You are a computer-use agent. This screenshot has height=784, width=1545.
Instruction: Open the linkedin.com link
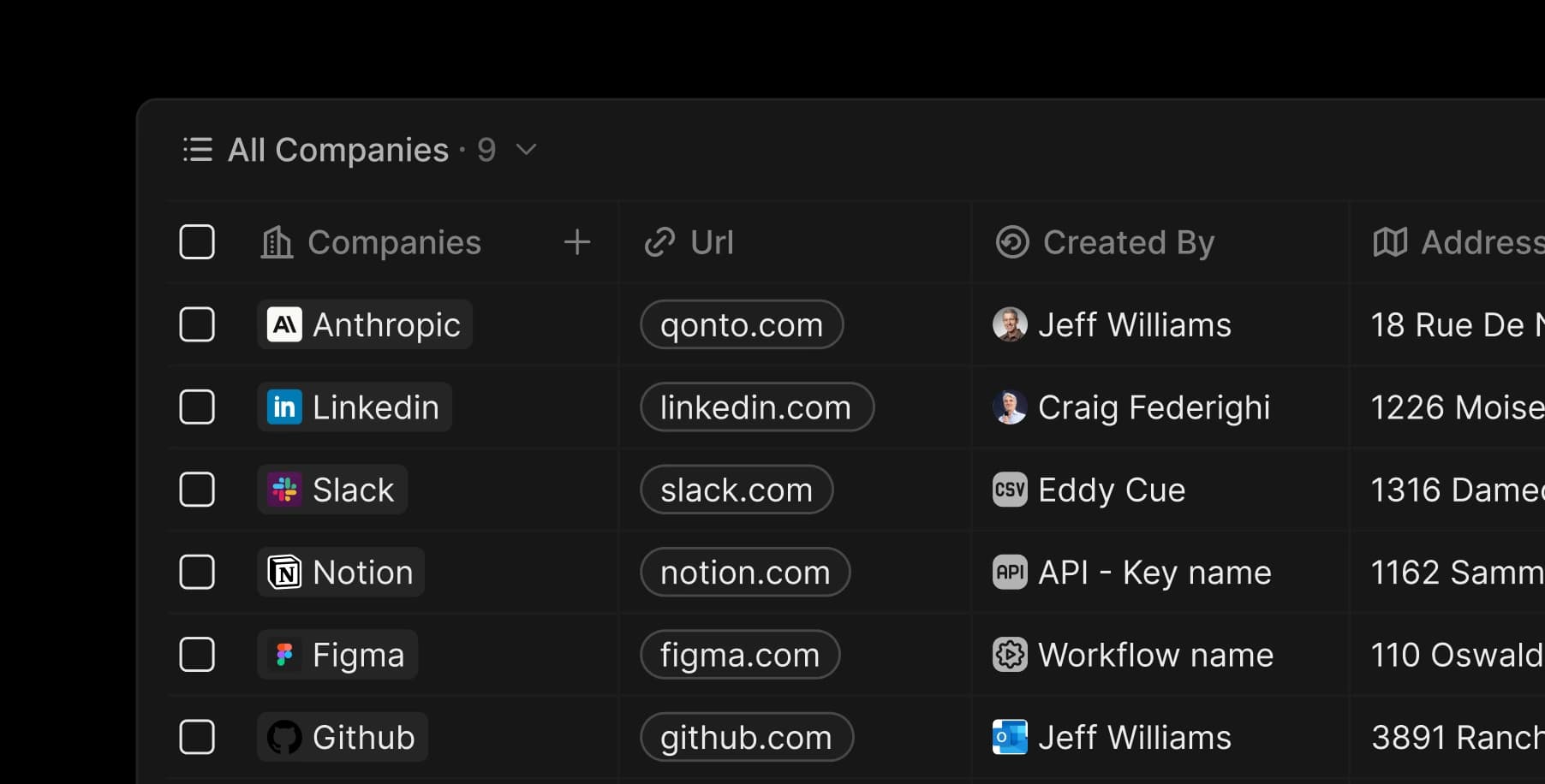click(756, 407)
